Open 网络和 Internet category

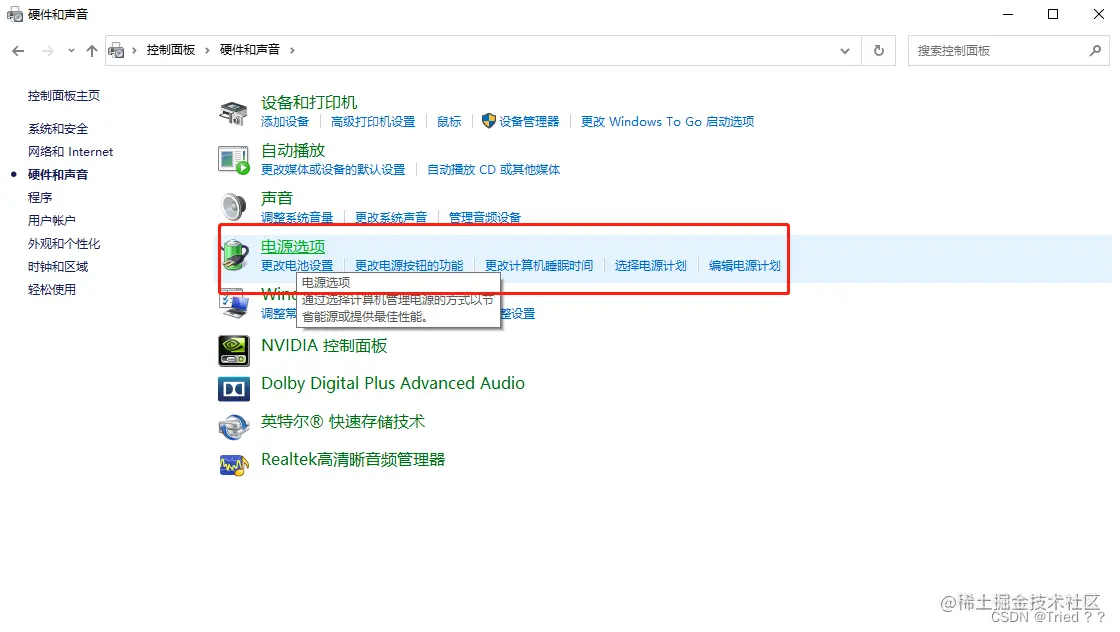click(x=70, y=151)
